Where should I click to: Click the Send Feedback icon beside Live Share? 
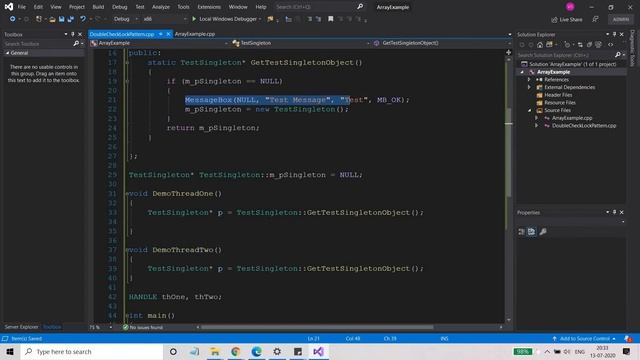[x=596, y=19]
